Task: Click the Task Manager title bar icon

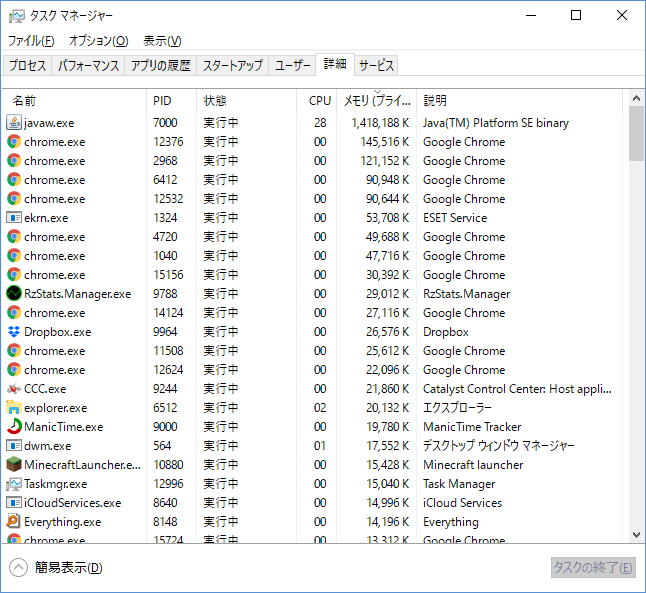Action: coord(16,16)
